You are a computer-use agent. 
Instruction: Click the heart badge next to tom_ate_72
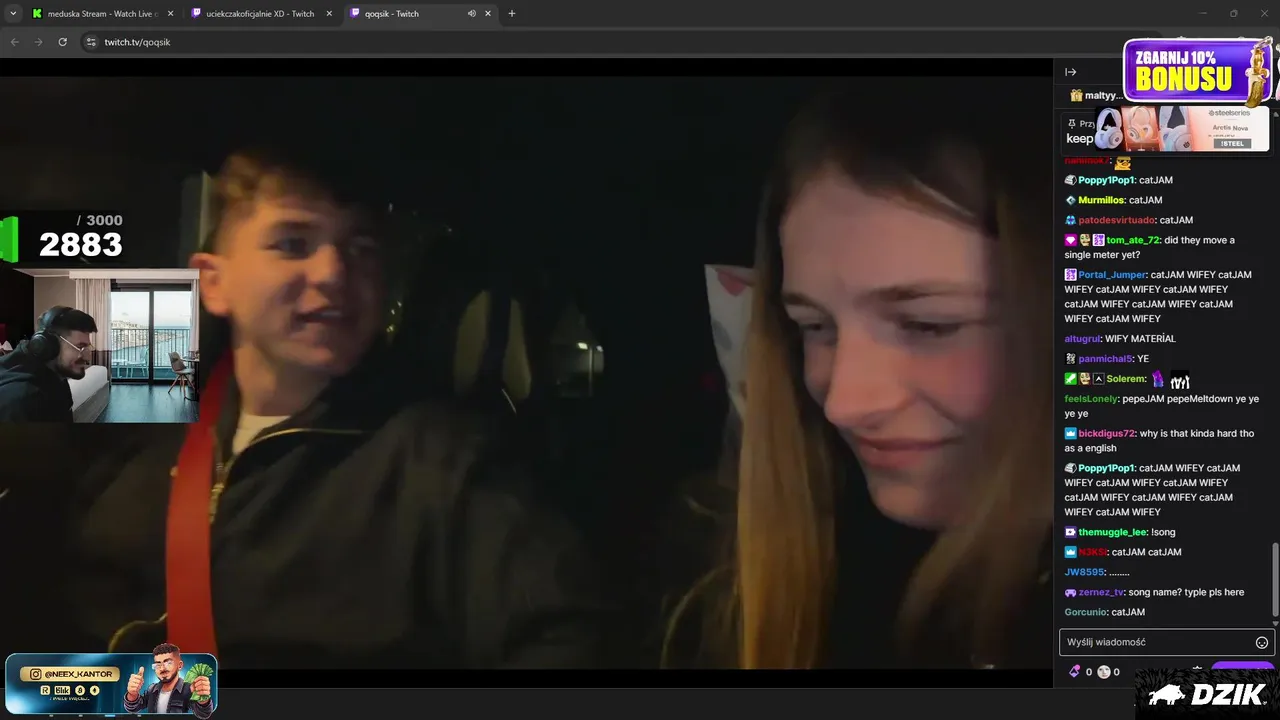click(x=1070, y=240)
